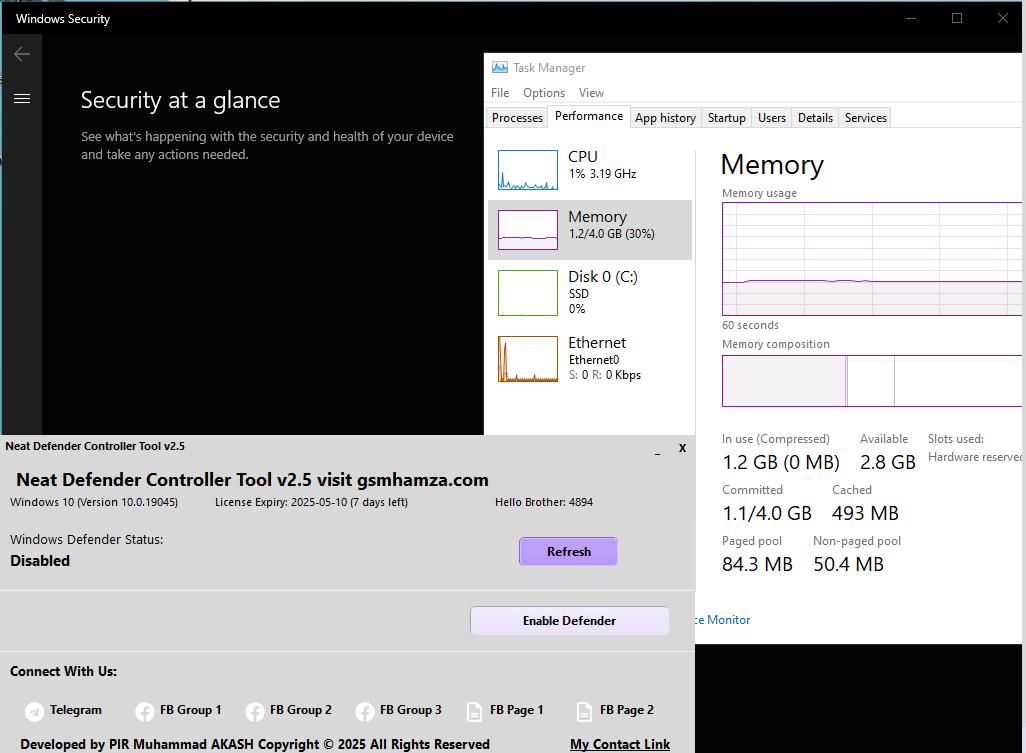Click the '493 MB' cached value
The image size is (1026, 753).
[865, 514]
